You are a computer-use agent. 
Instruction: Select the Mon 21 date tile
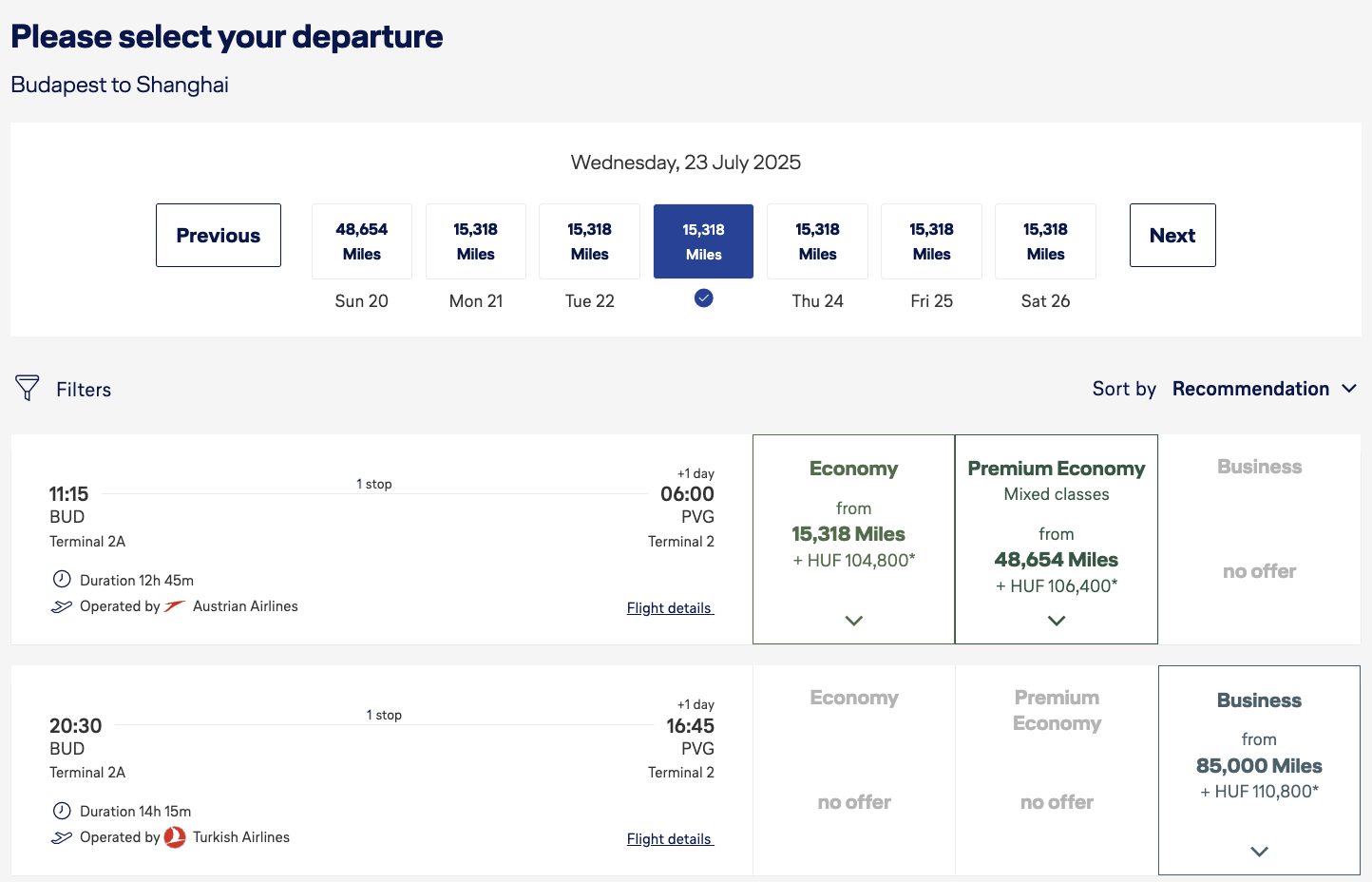click(475, 241)
